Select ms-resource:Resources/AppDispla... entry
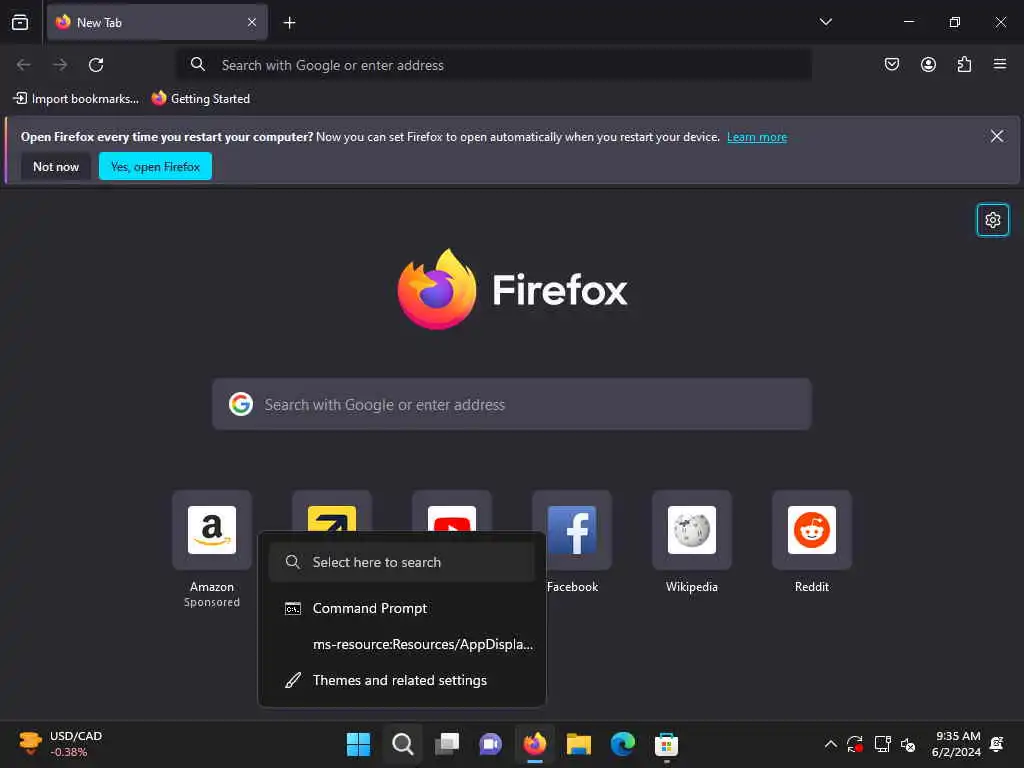 point(402,644)
